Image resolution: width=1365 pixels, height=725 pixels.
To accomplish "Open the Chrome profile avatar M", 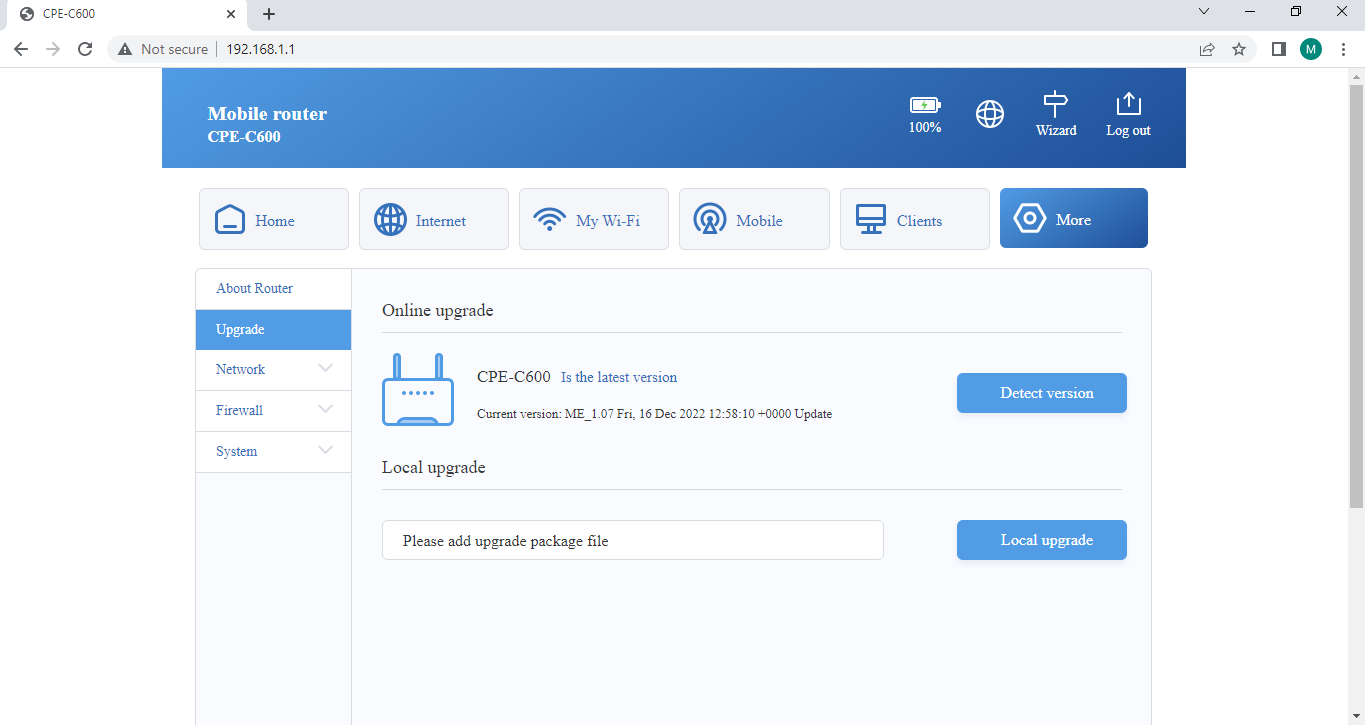I will coord(1311,49).
